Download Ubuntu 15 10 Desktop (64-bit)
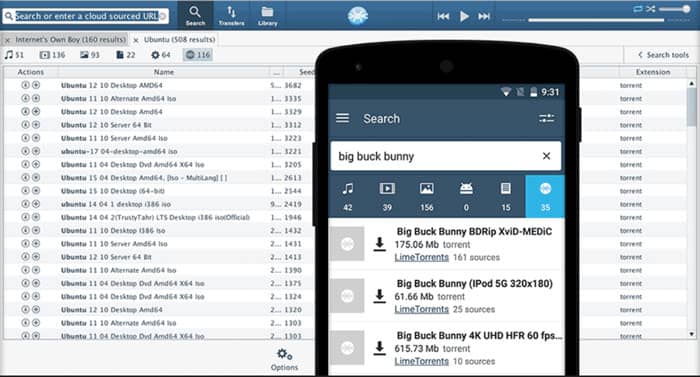 tap(25, 191)
